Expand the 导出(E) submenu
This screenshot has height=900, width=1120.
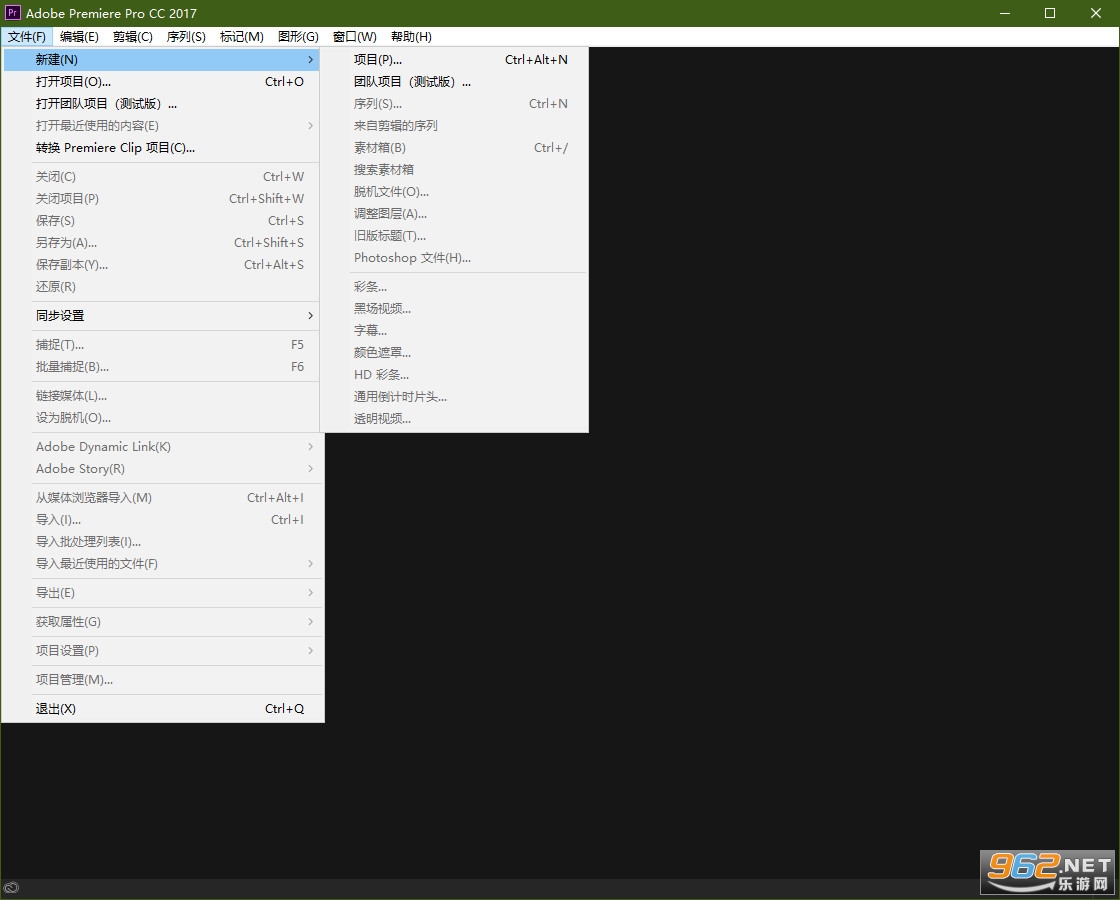161,593
